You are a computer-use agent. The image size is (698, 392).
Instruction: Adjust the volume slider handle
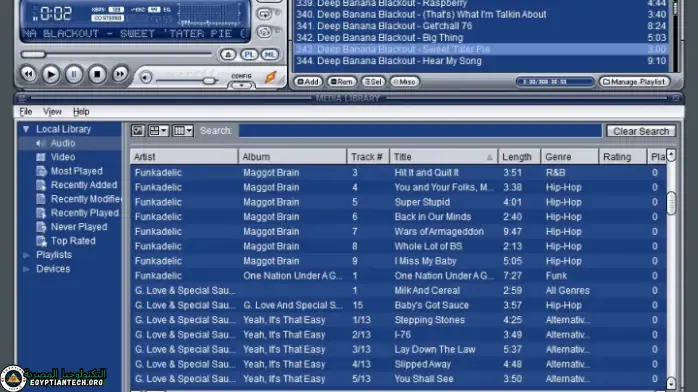pos(209,81)
